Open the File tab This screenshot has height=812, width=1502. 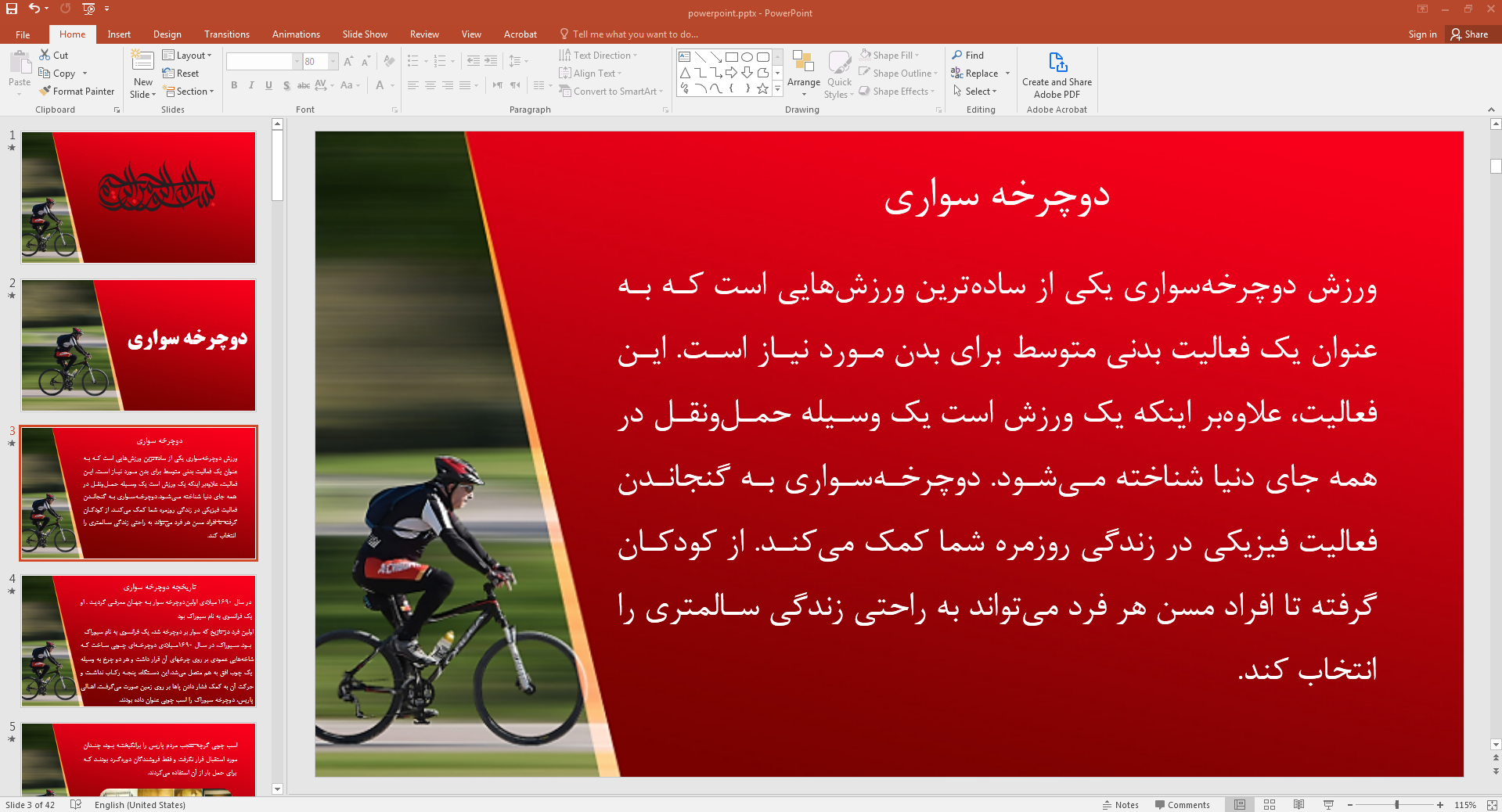click(23, 34)
